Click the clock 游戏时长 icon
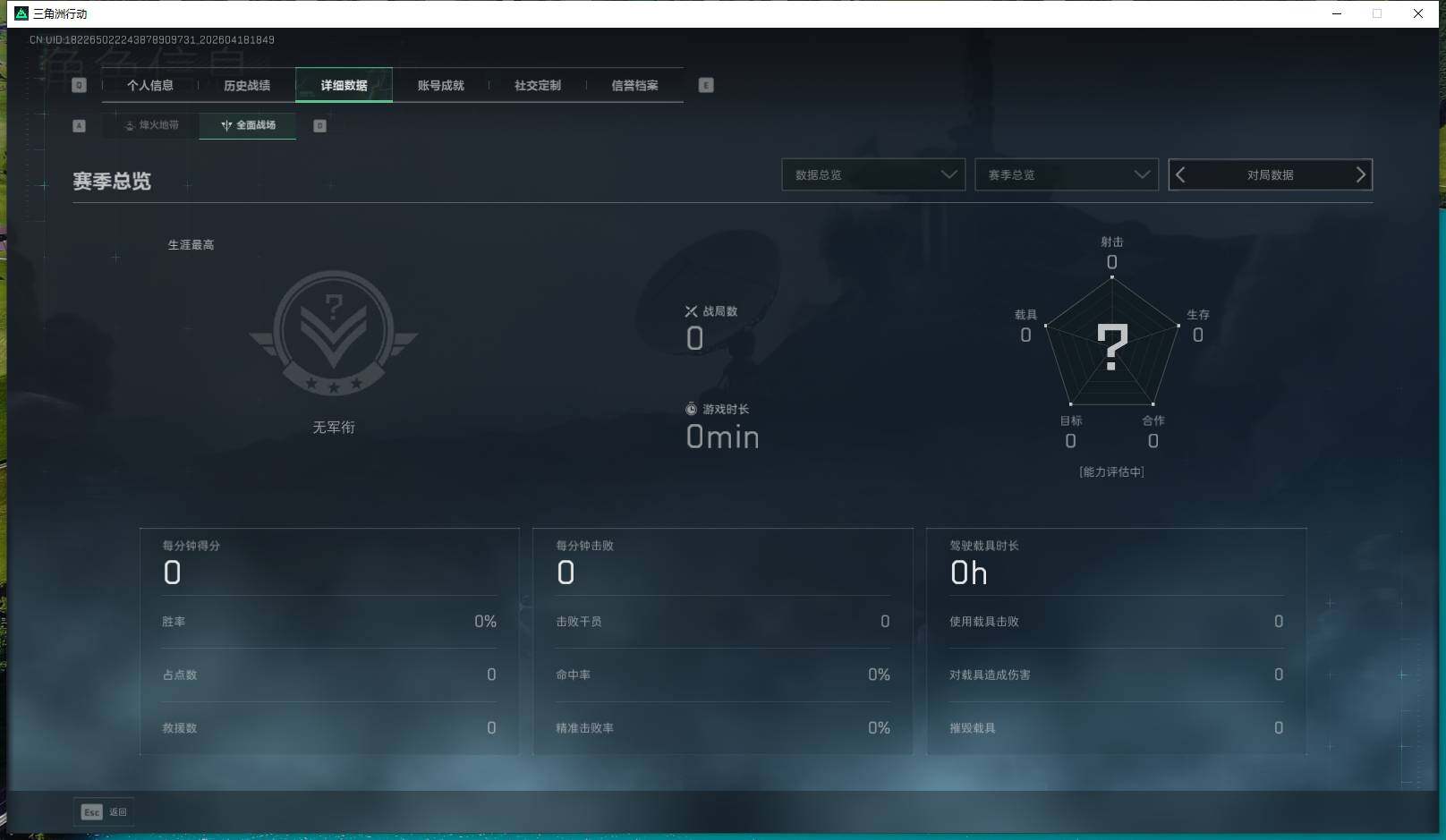Viewport: 1446px width, 840px height. click(x=691, y=409)
